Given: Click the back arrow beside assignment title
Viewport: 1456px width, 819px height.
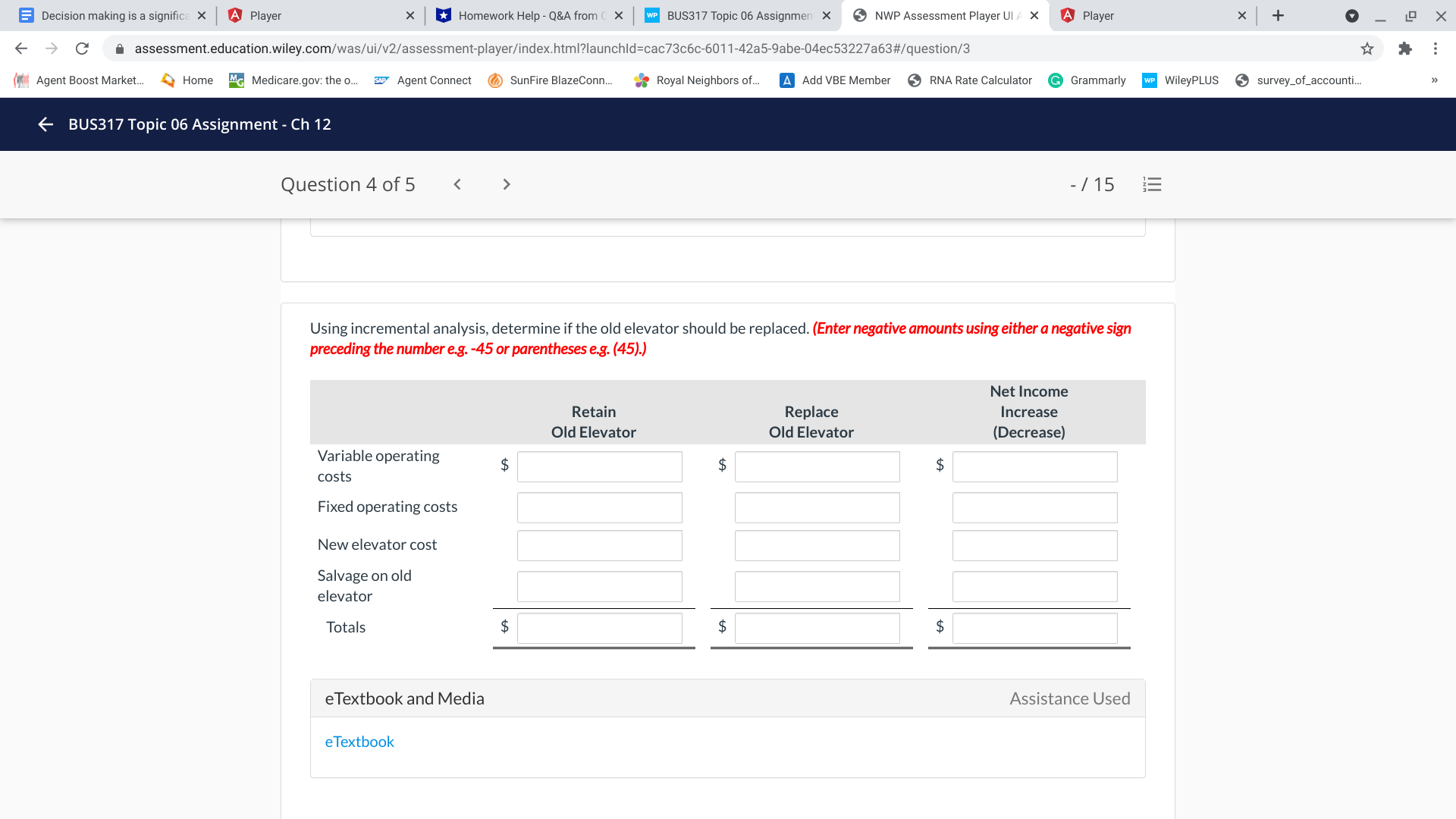Looking at the screenshot, I should pyautogui.click(x=45, y=124).
